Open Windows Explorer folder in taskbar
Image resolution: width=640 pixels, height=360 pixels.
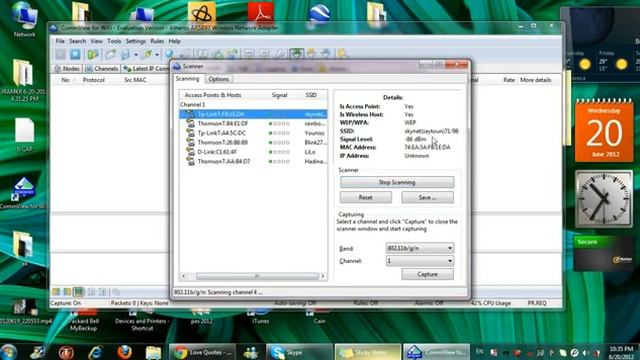[x=153, y=352]
